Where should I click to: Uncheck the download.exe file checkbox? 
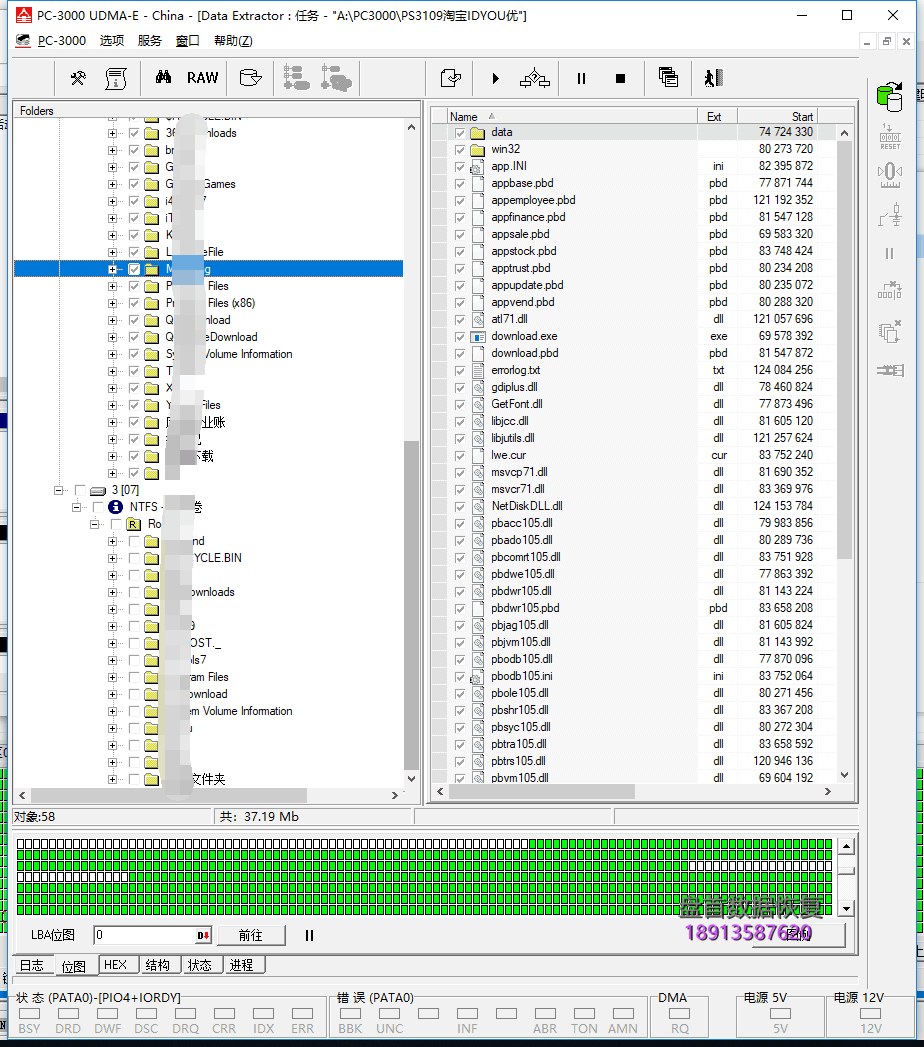(460, 336)
